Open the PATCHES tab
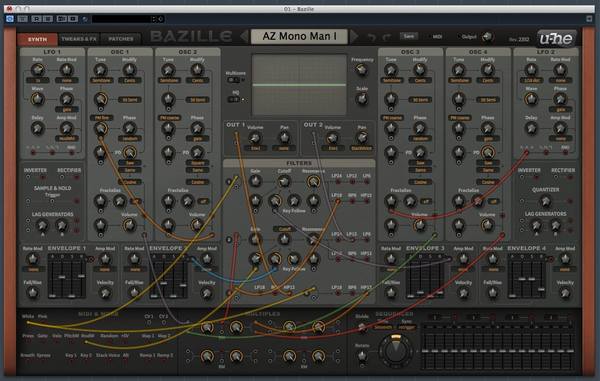Screen dimensions: 600x381 point(121,39)
